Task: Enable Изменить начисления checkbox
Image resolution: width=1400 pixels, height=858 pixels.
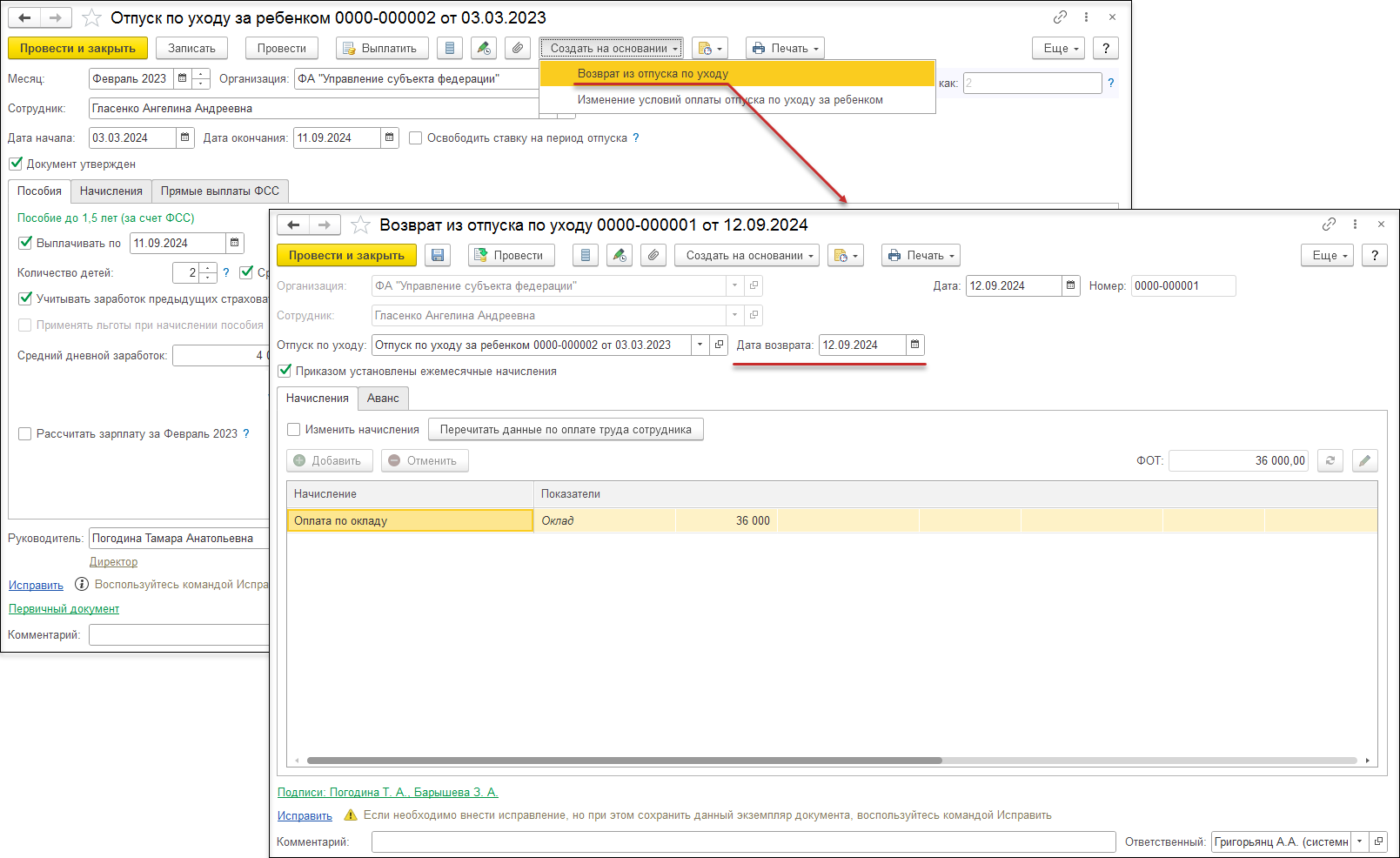Action: [294, 429]
